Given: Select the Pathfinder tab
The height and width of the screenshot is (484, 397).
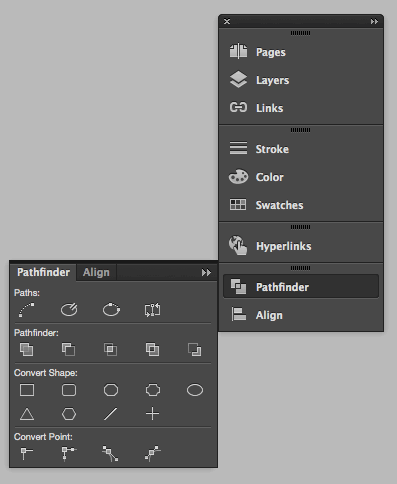Looking at the screenshot, I should point(43,272).
